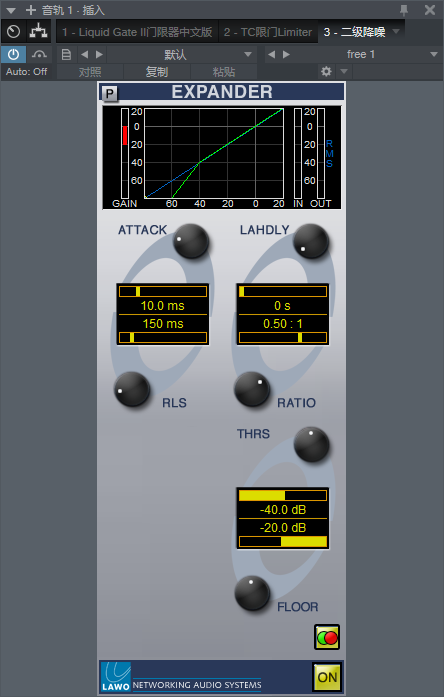Click the threshold slider showing -40.0 dB
444x697 pixels.
point(283,495)
